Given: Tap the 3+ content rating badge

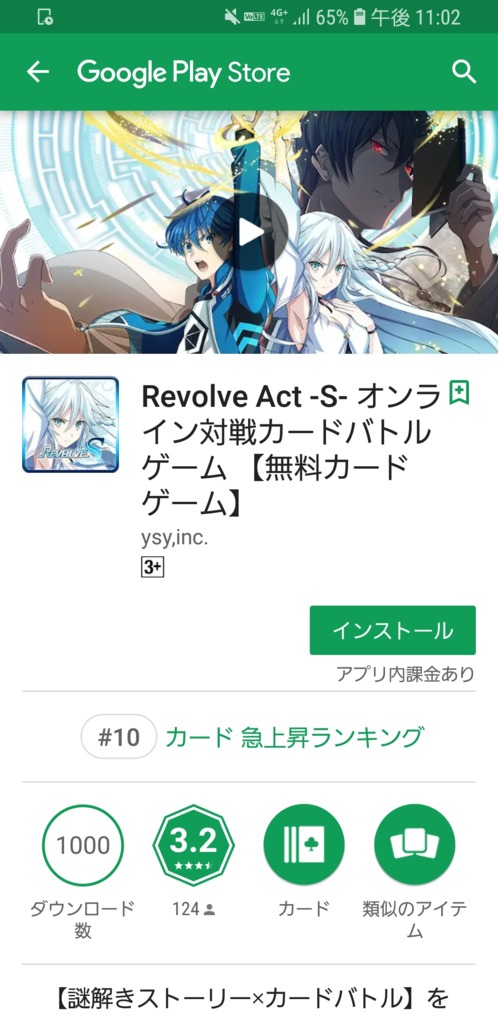Looking at the screenshot, I should click(152, 568).
